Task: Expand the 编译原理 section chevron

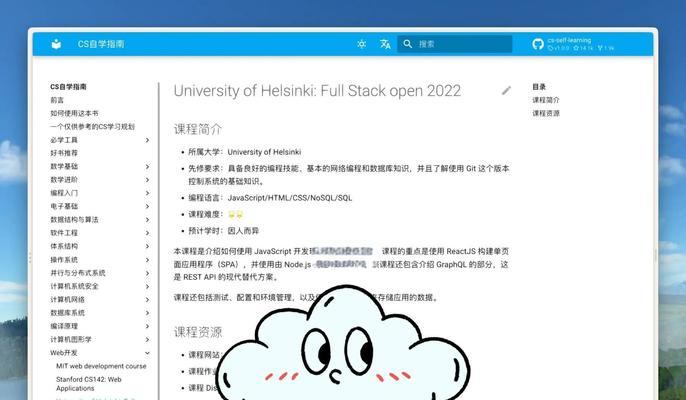Action: point(147,326)
